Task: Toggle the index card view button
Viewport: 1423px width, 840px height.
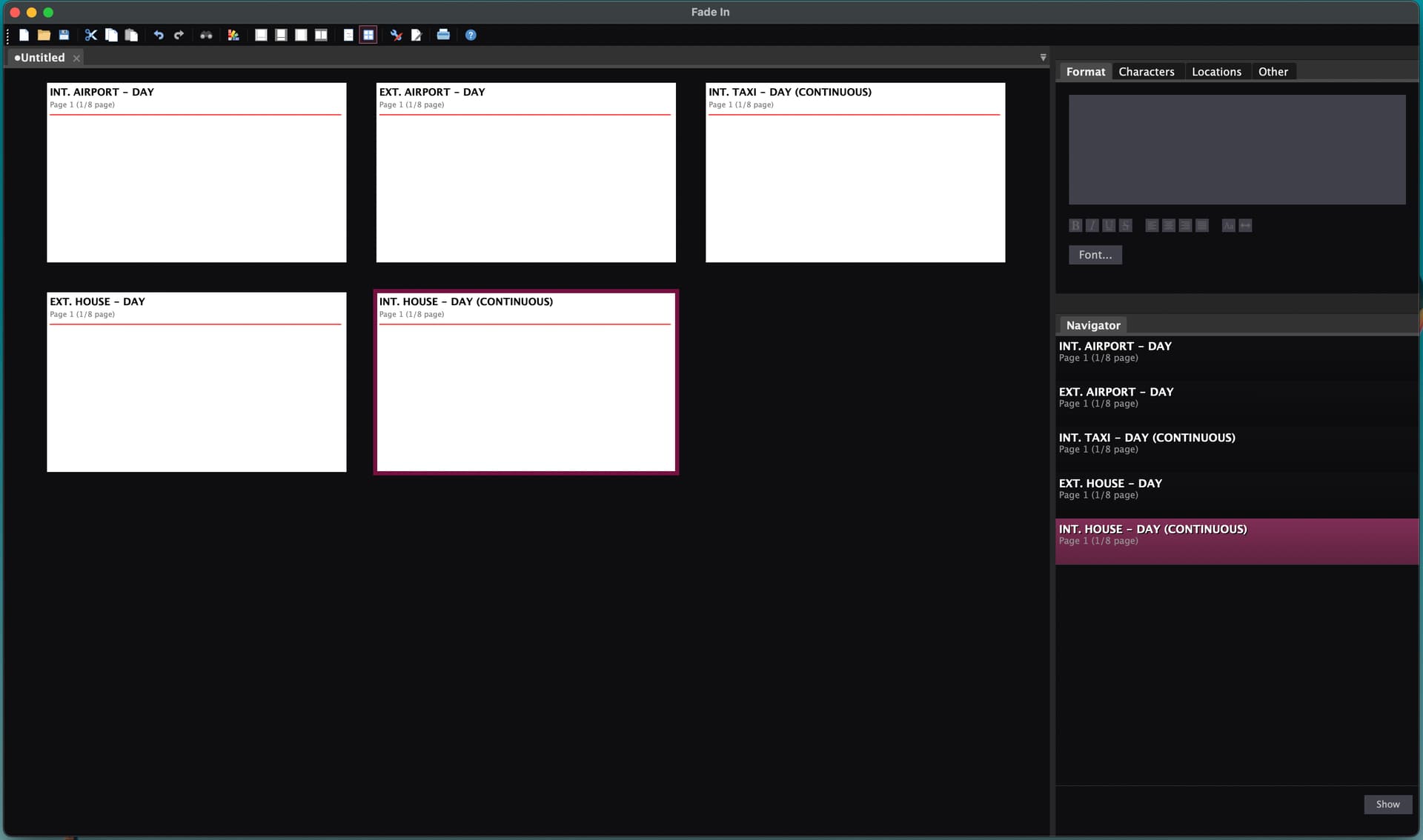Action: coord(368,35)
